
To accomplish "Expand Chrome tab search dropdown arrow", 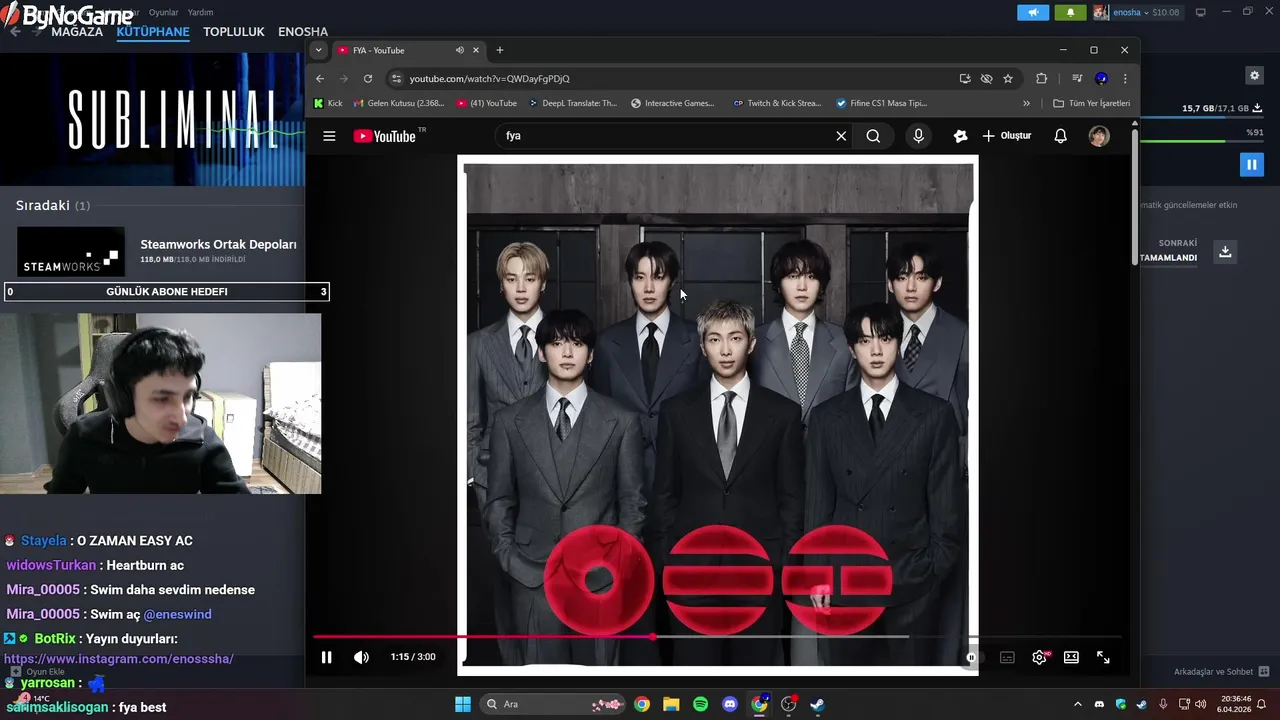I will pos(318,50).
